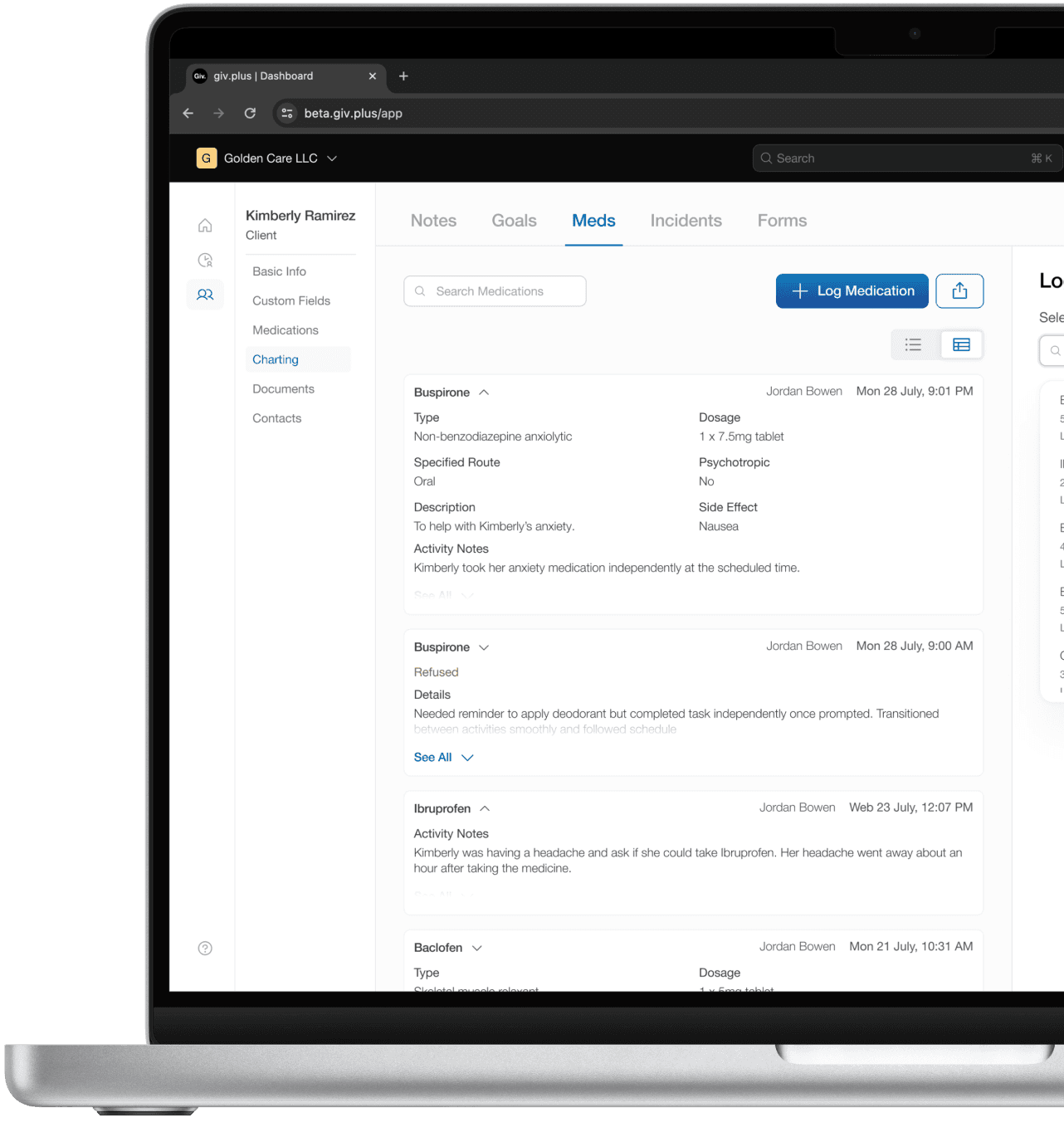
Task: Open Contacts in client menu
Action: pos(276,418)
